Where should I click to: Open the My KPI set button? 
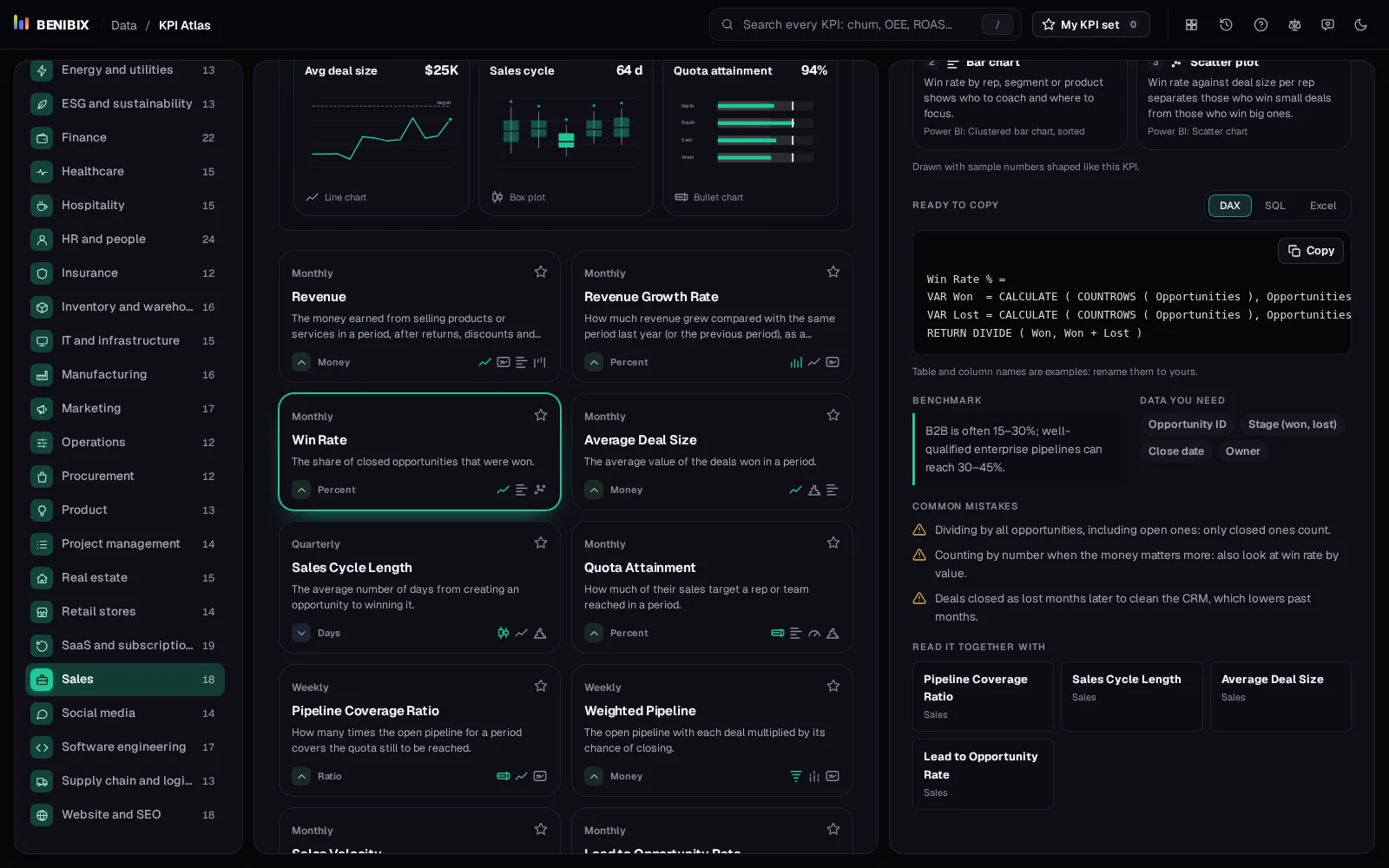pyautogui.click(x=1090, y=24)
